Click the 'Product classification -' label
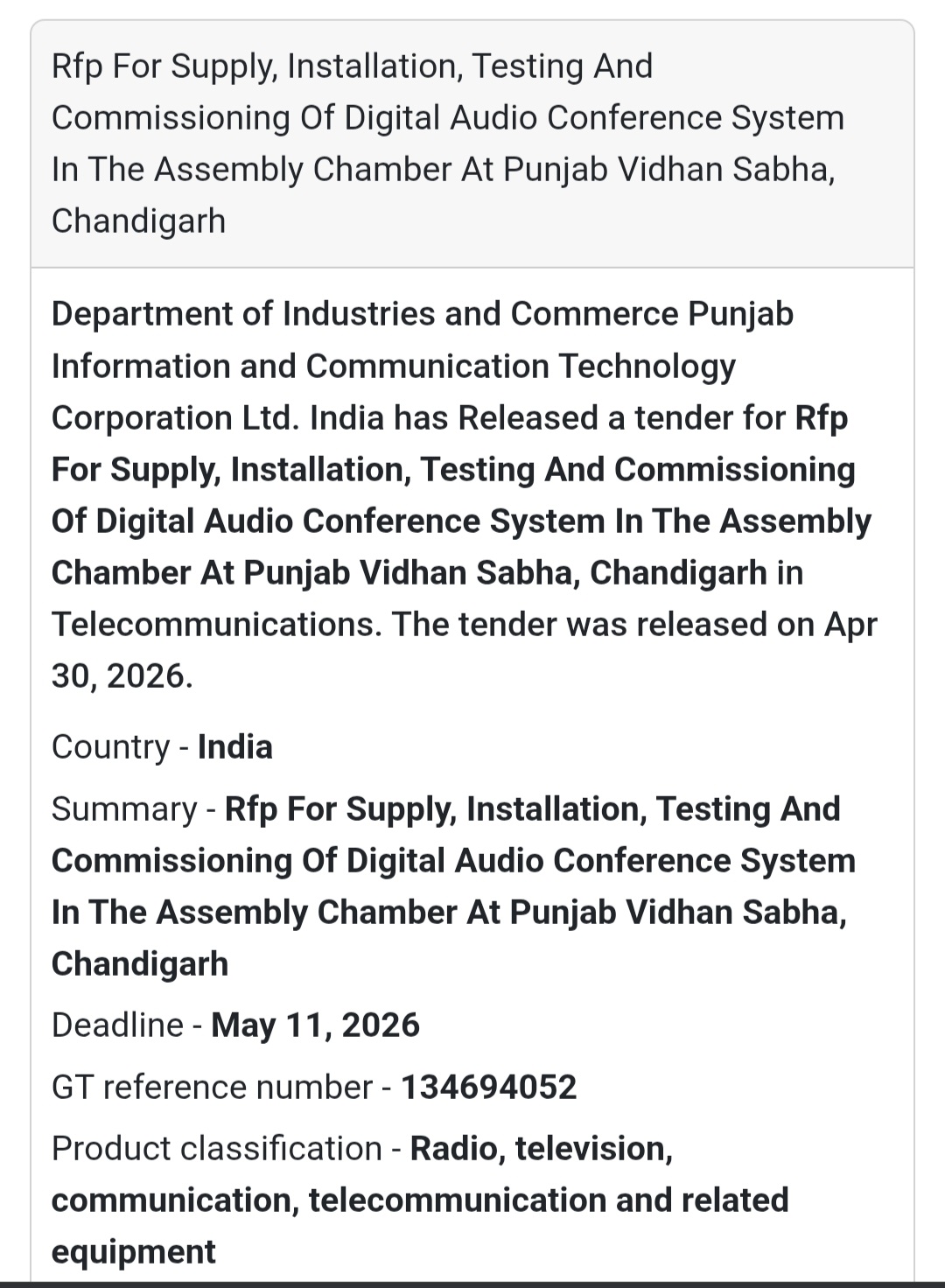945x1288 pixels. point(227,1149)
